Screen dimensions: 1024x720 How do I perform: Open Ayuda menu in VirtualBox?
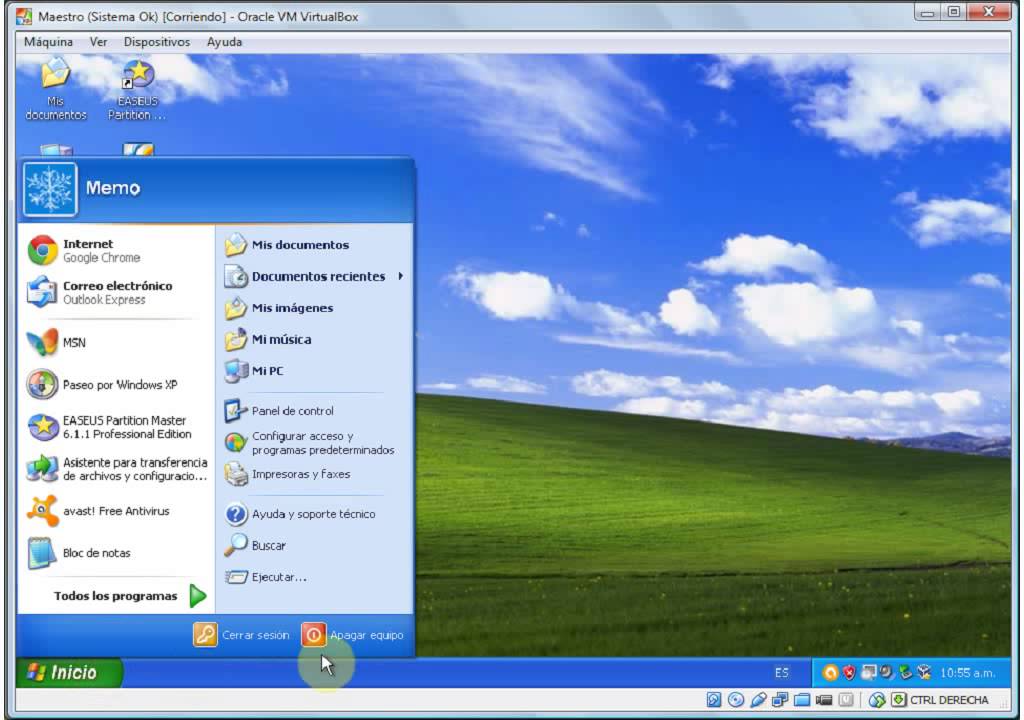point(224,42)
